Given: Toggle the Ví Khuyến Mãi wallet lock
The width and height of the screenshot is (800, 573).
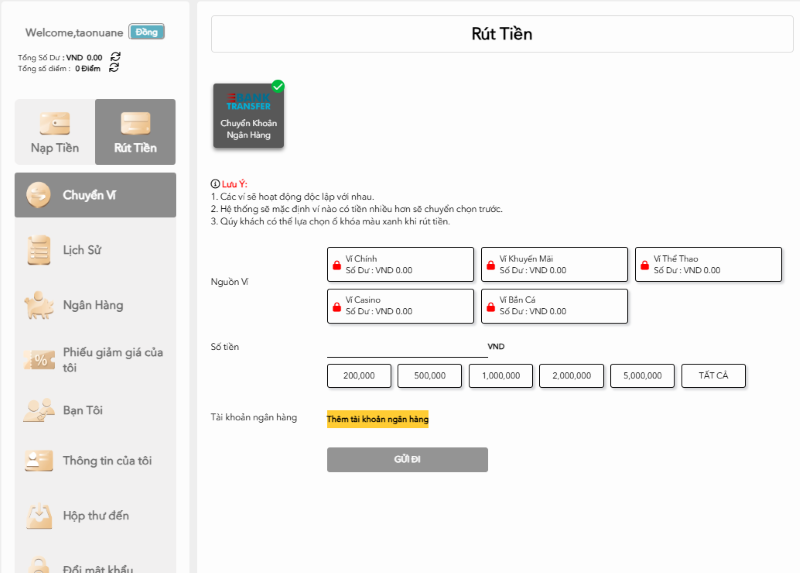Looking at the screenshot, I should click(490, 265).
